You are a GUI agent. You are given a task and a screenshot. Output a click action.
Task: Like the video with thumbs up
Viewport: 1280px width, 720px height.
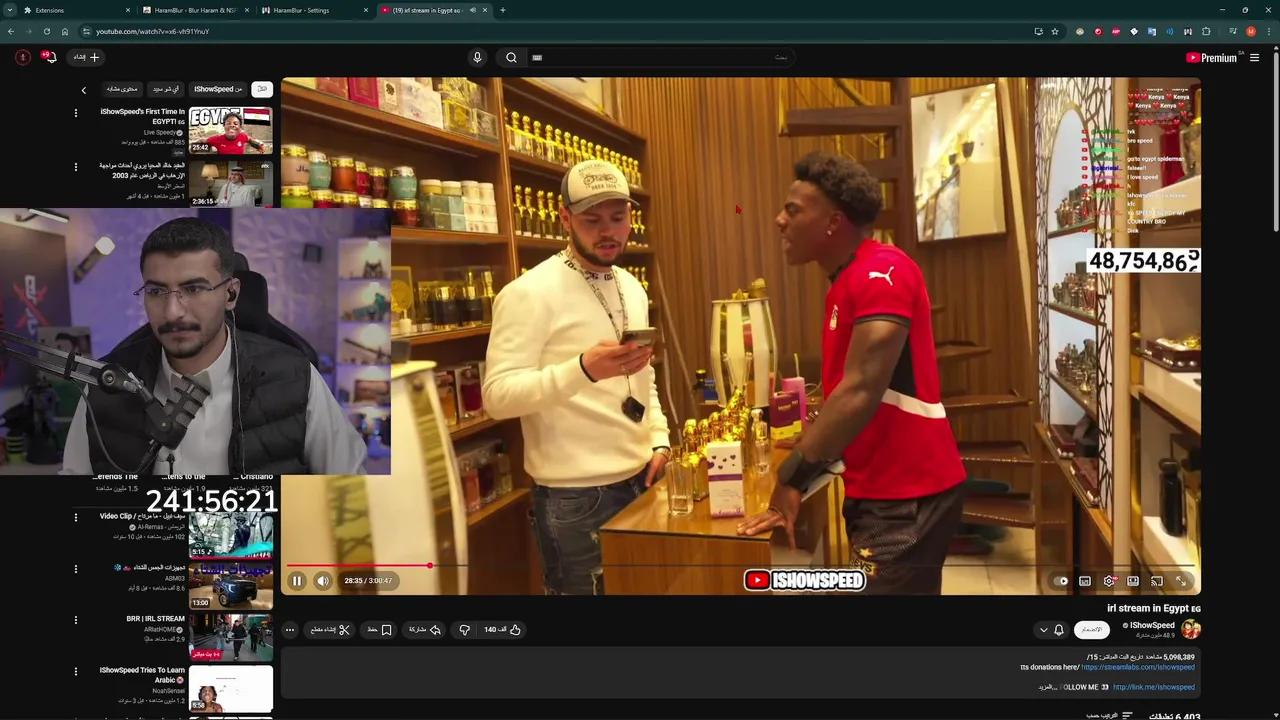tap(503, 630)
